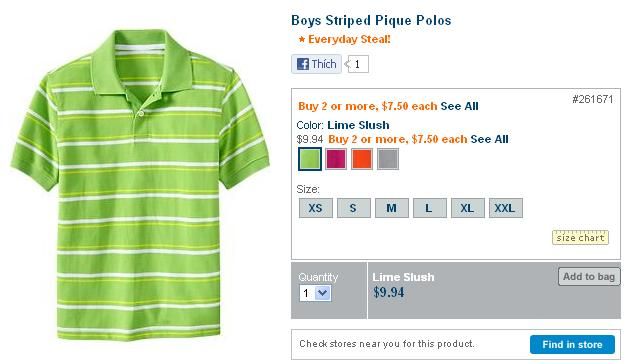Choose size XL
The width and height of the screenshot is (633, 364).
467,208
